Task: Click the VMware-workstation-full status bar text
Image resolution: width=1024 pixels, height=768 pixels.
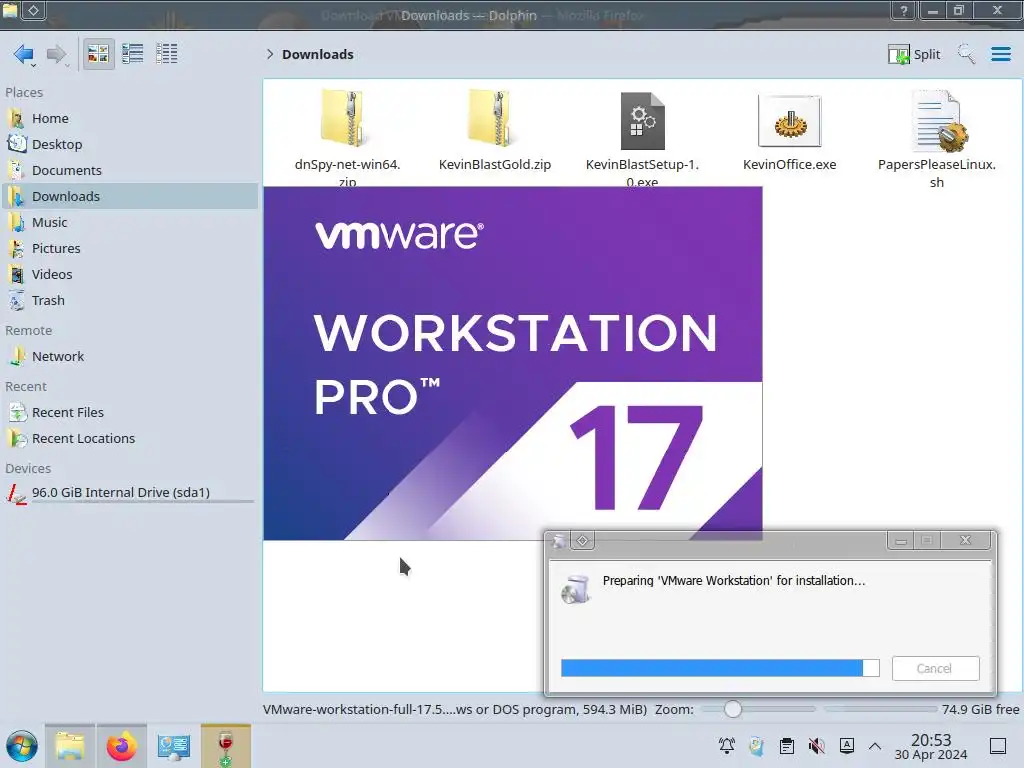Action: (455, 709)
